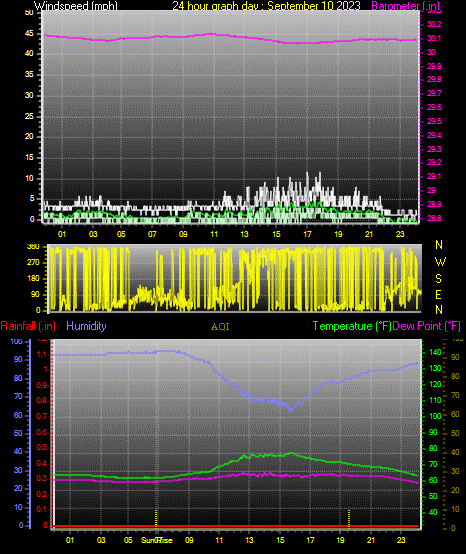Viewport: 466px width, 554px height.
Task: Select the 25 value on the windspeed axis
Action: tap(29, 116)
